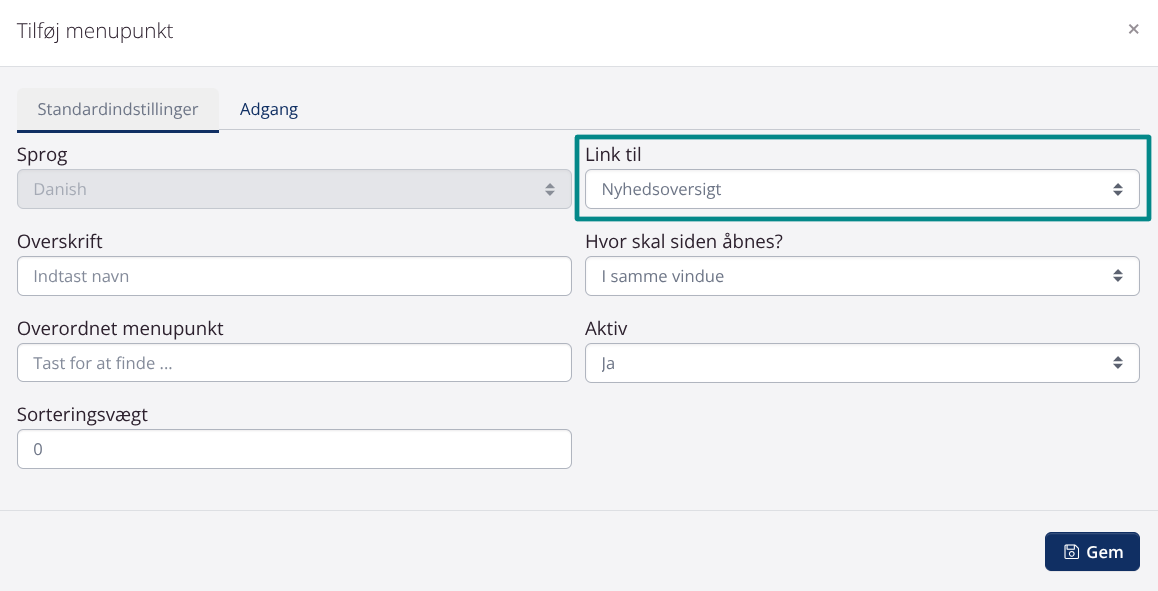This screenshot has height=591, width=1158.
Task: Focus the Overskrift name input field
Action: 294,276
